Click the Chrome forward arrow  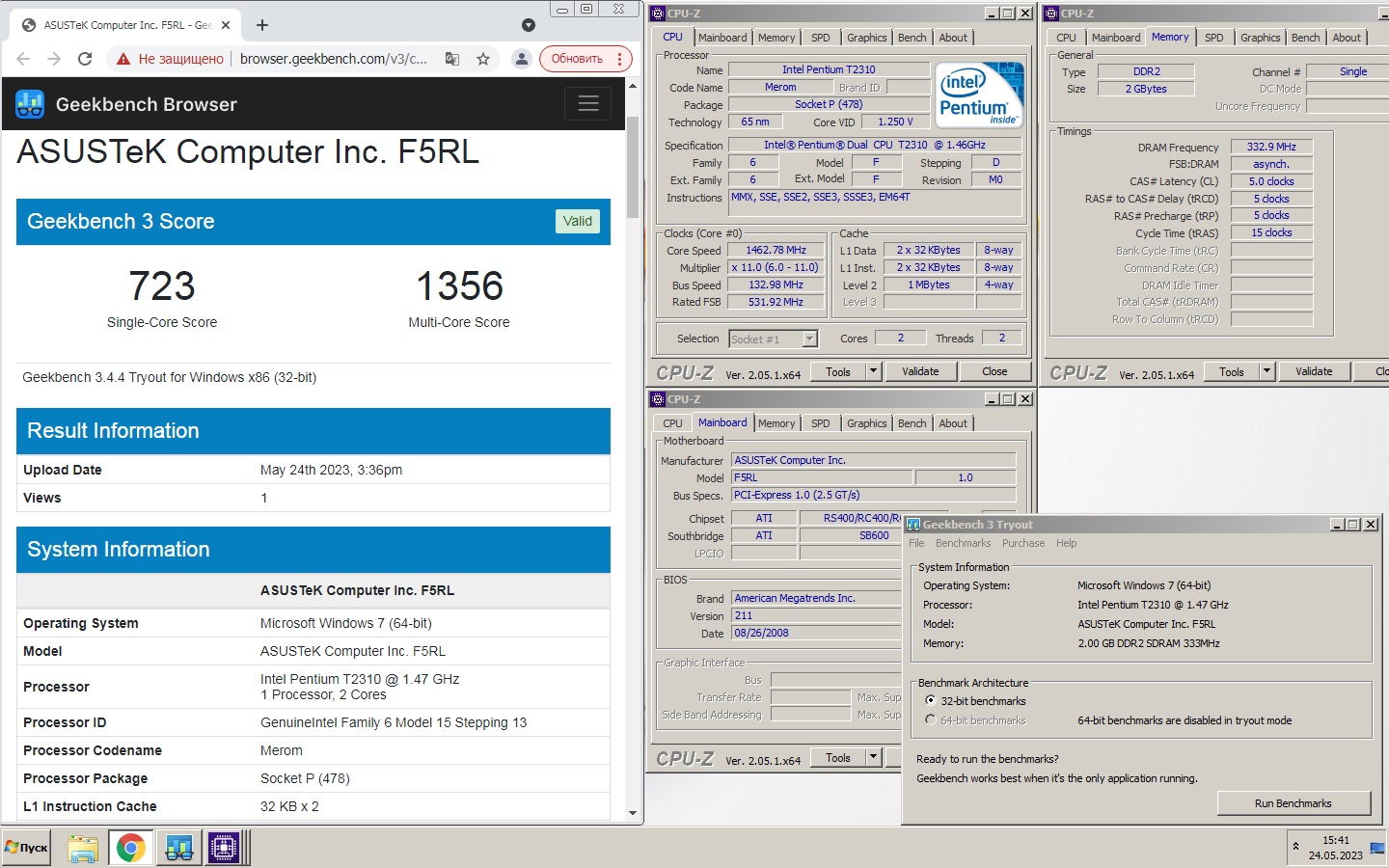click(54, 59)
